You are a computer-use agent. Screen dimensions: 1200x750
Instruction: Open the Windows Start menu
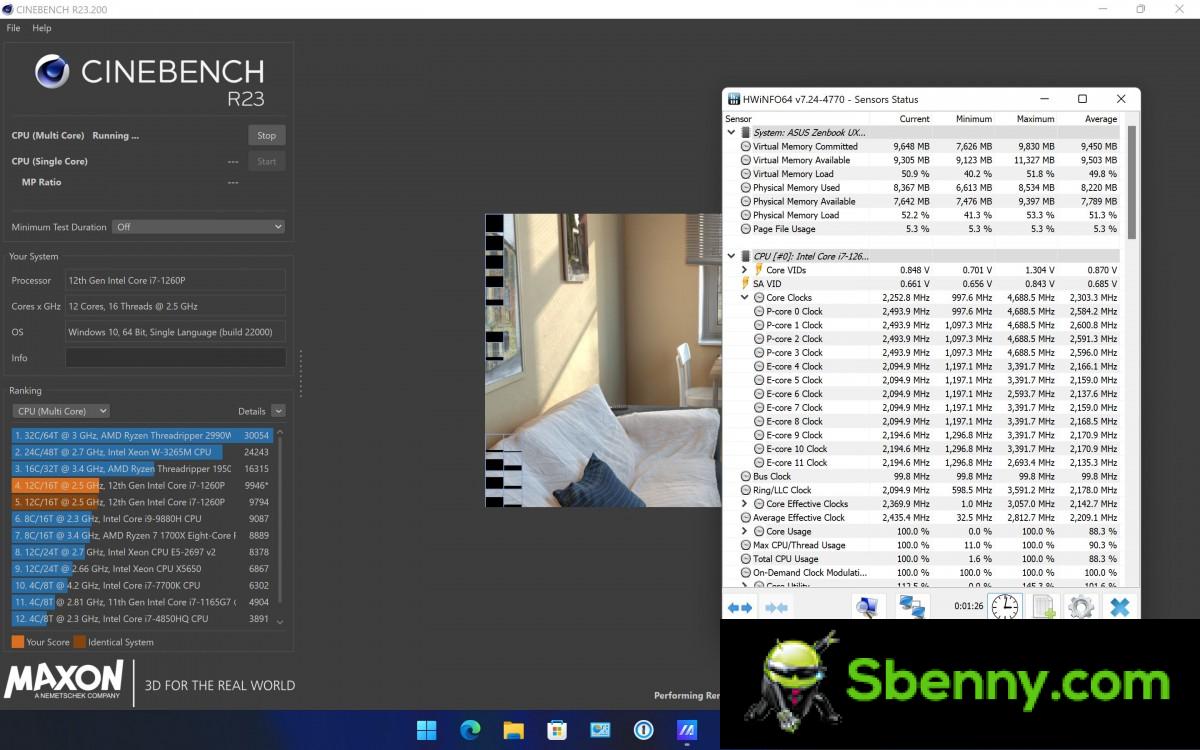pyautogui.click(x=427, y=731)
